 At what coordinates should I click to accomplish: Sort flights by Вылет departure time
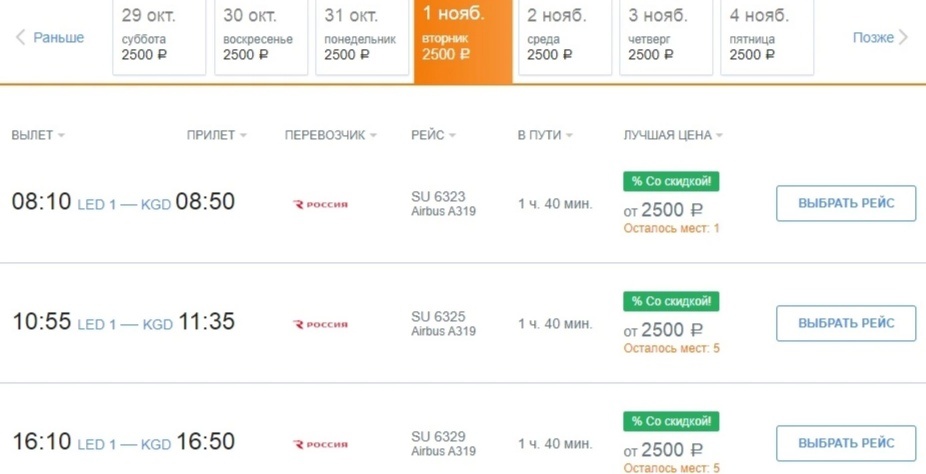click(x=38, y=135)
